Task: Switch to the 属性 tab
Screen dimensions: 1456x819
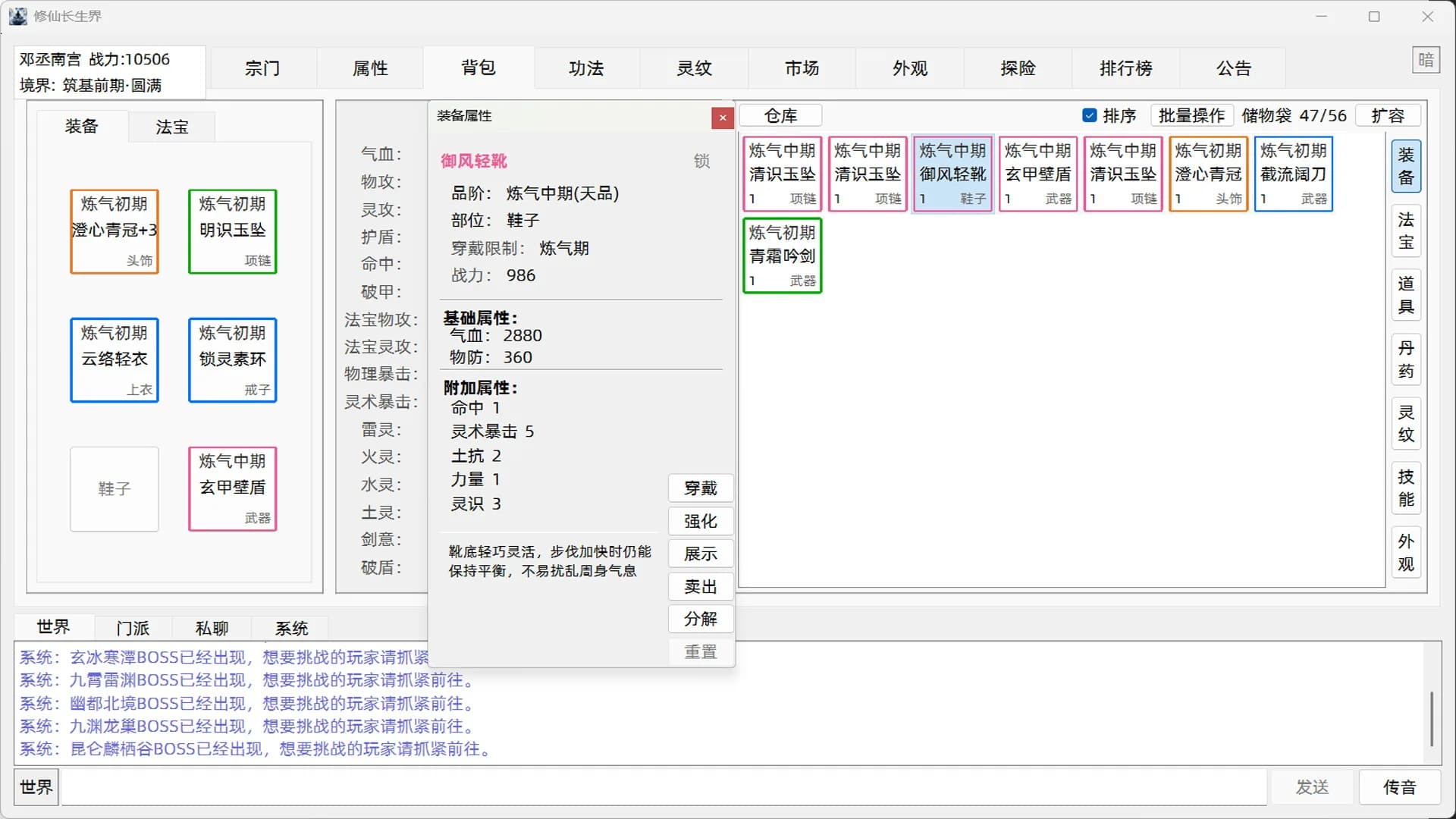Action: click(x=370, y=68)
